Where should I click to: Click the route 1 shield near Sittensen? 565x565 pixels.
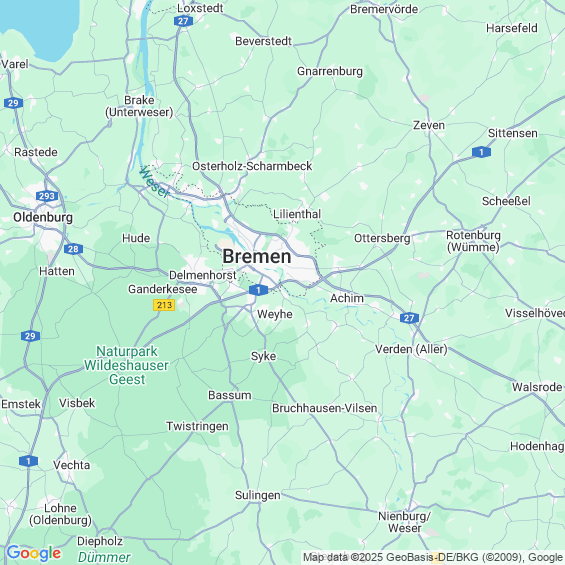pos(481,152)
